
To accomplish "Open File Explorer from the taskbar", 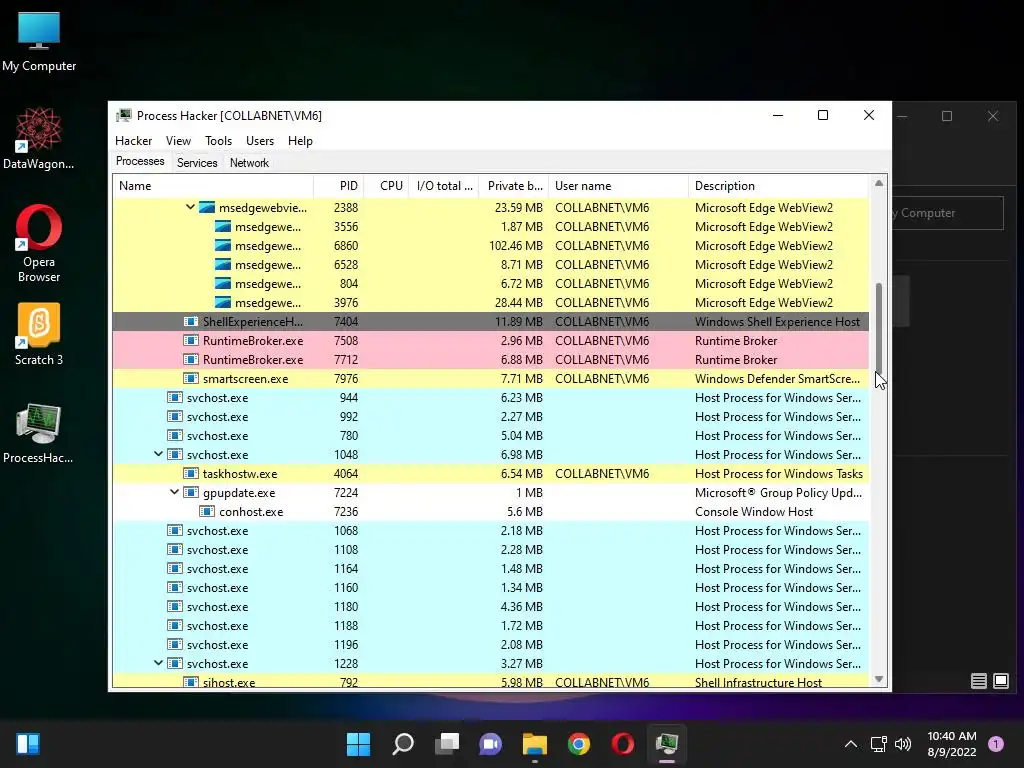I will [x=534, y=744].
